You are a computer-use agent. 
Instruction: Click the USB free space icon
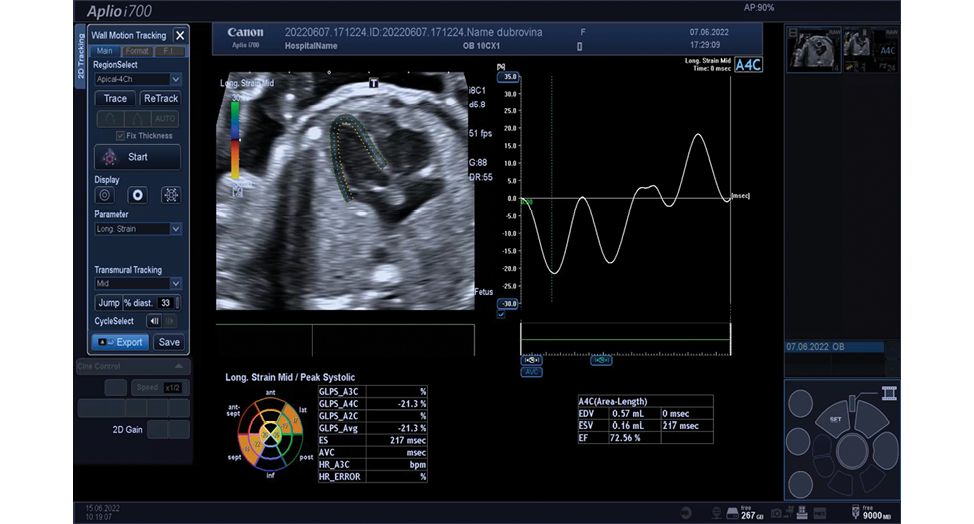(855, 512)
